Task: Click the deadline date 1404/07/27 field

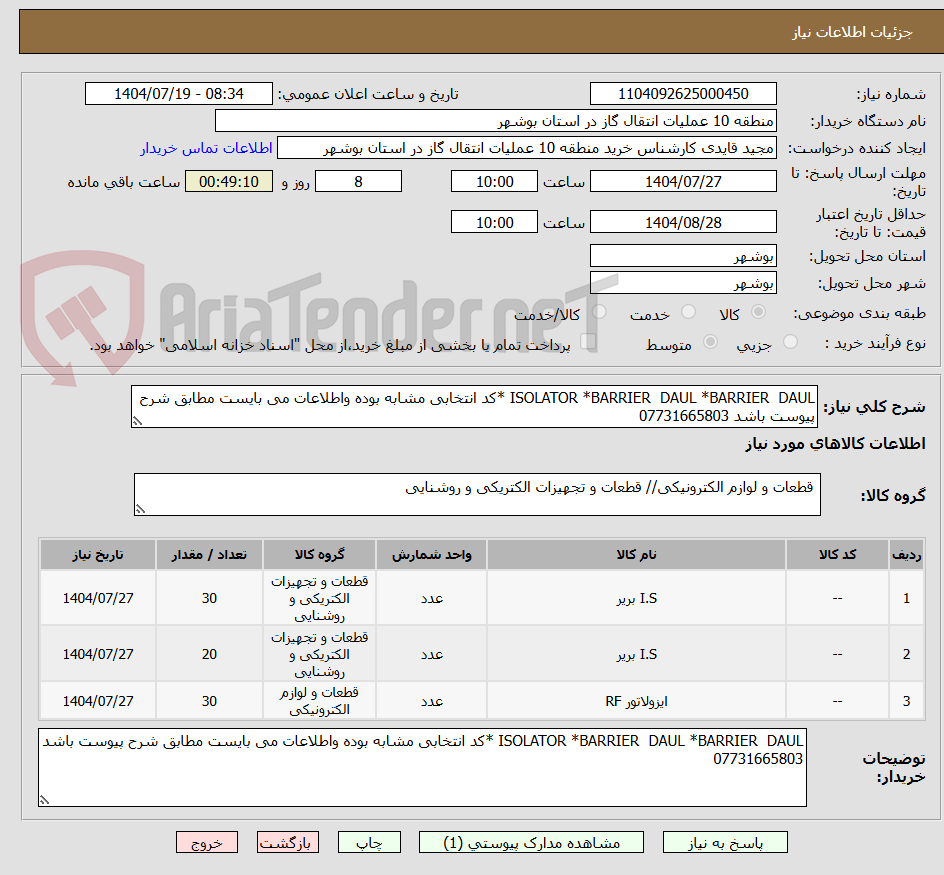Action: click(683, 181)
